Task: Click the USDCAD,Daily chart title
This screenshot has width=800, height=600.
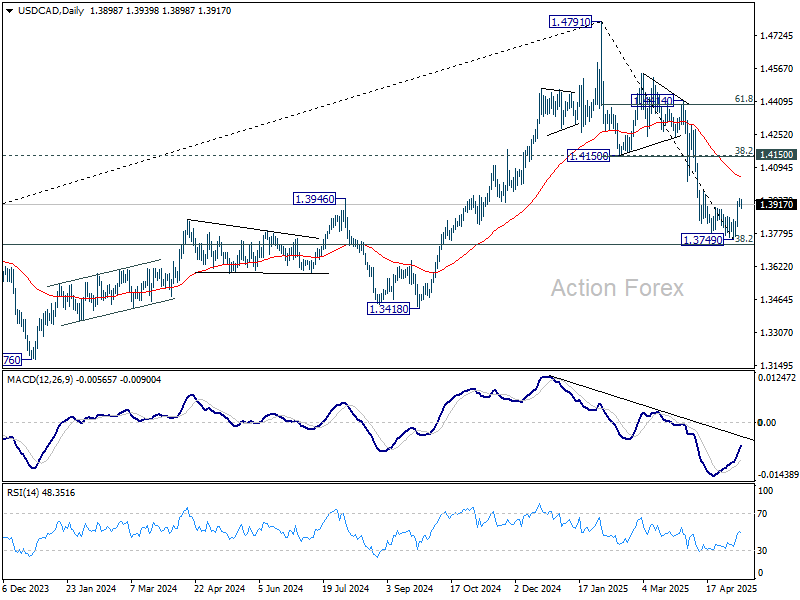Action: click(51, 11)
